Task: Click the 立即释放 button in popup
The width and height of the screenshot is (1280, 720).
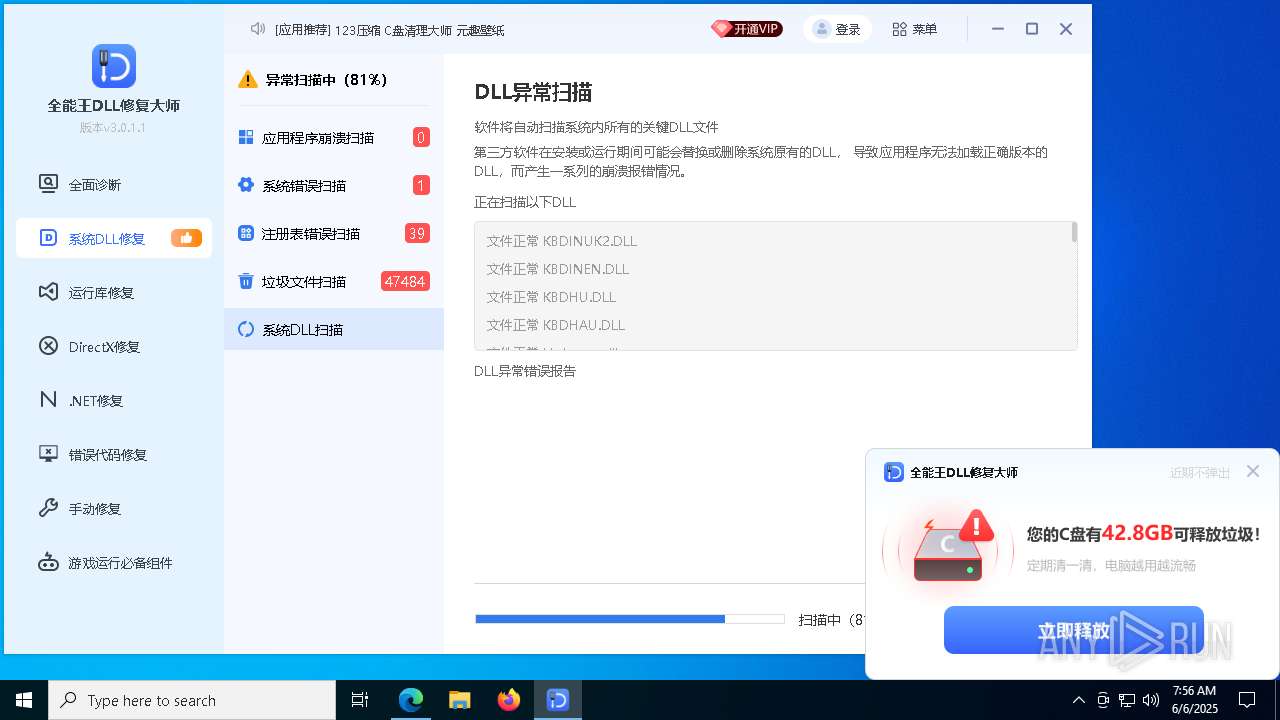Action: [x=1074, y=630]
